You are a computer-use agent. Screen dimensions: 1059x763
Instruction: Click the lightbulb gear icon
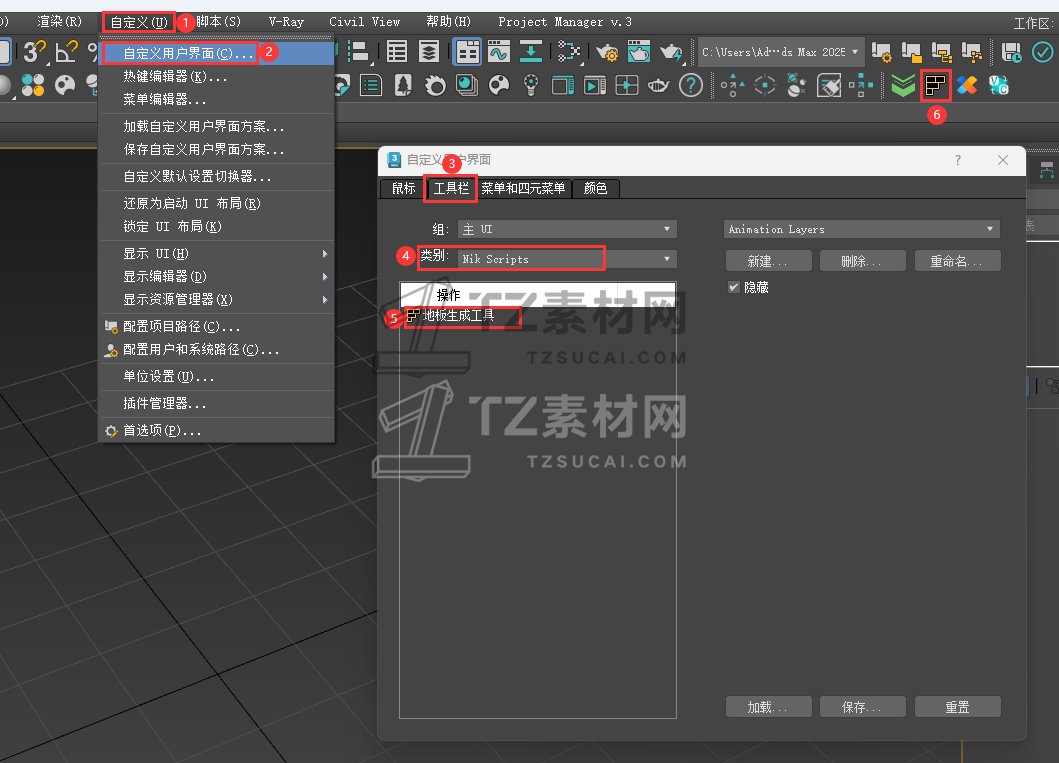coord(531,86)
